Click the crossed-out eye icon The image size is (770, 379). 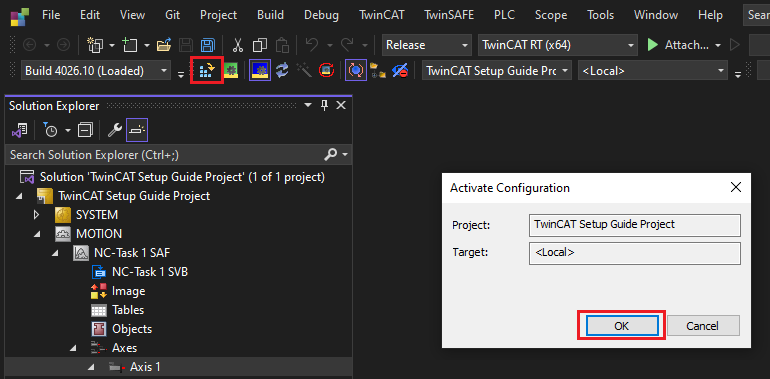400,71
